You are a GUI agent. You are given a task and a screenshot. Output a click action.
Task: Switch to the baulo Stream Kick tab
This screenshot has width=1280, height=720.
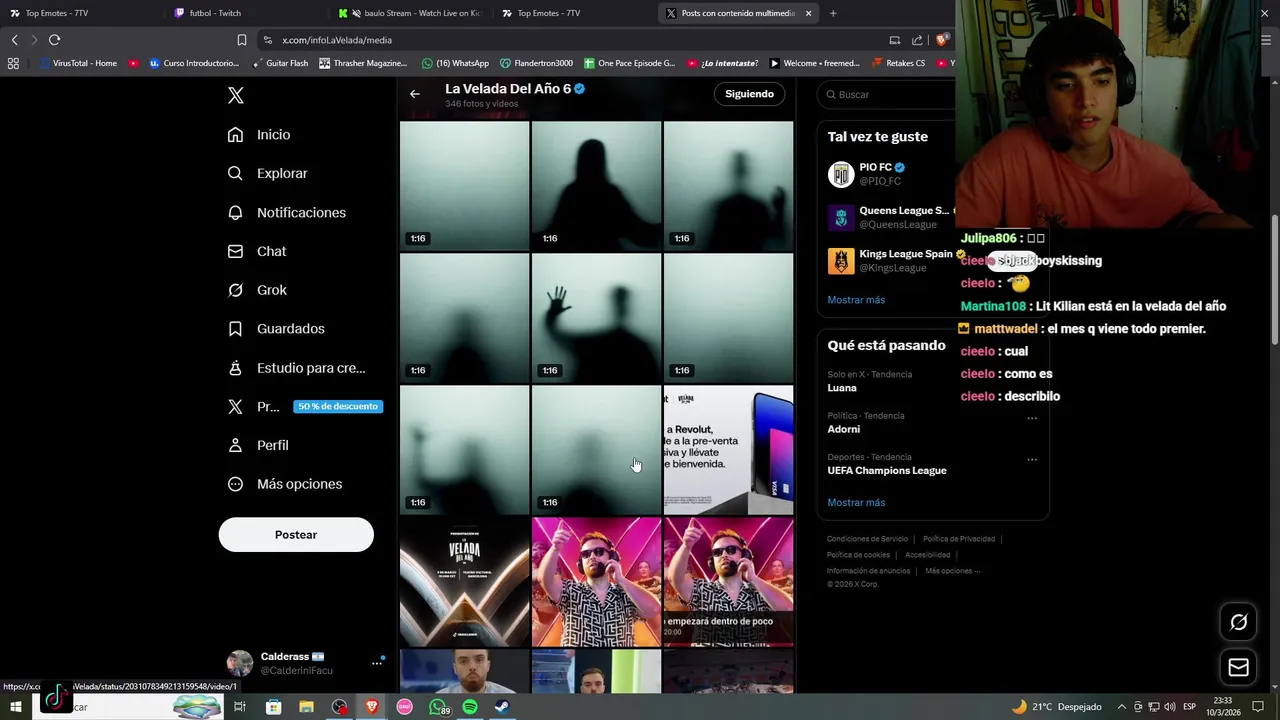click(410, 13)
